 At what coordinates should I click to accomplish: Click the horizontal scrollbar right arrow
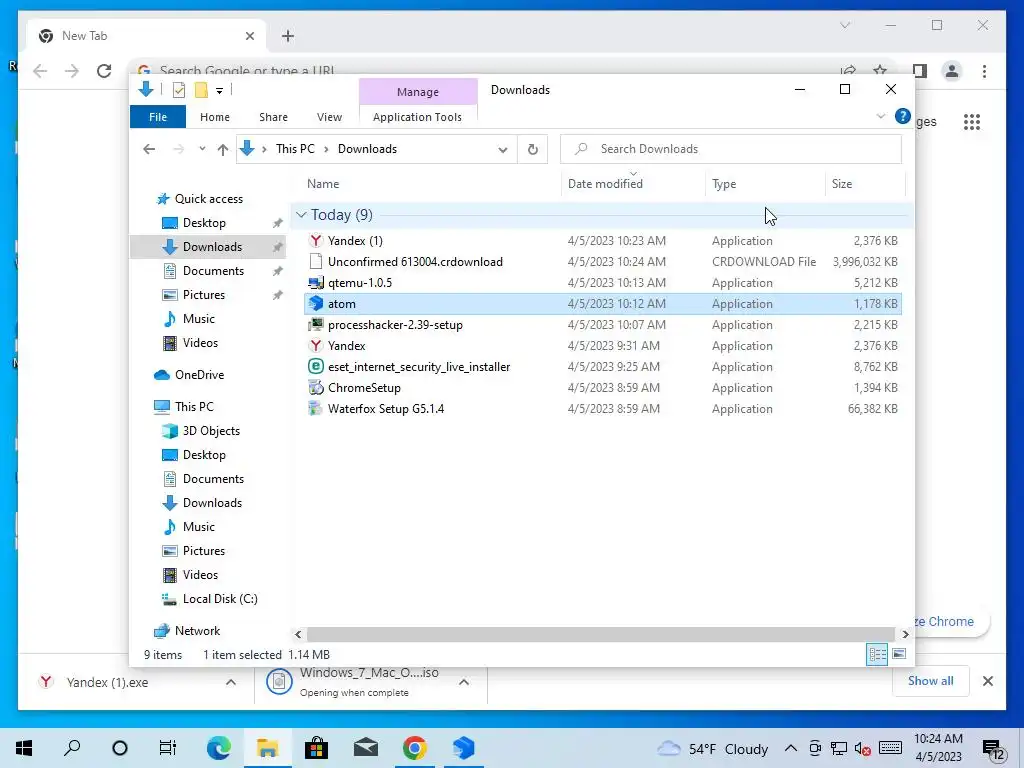905,634
